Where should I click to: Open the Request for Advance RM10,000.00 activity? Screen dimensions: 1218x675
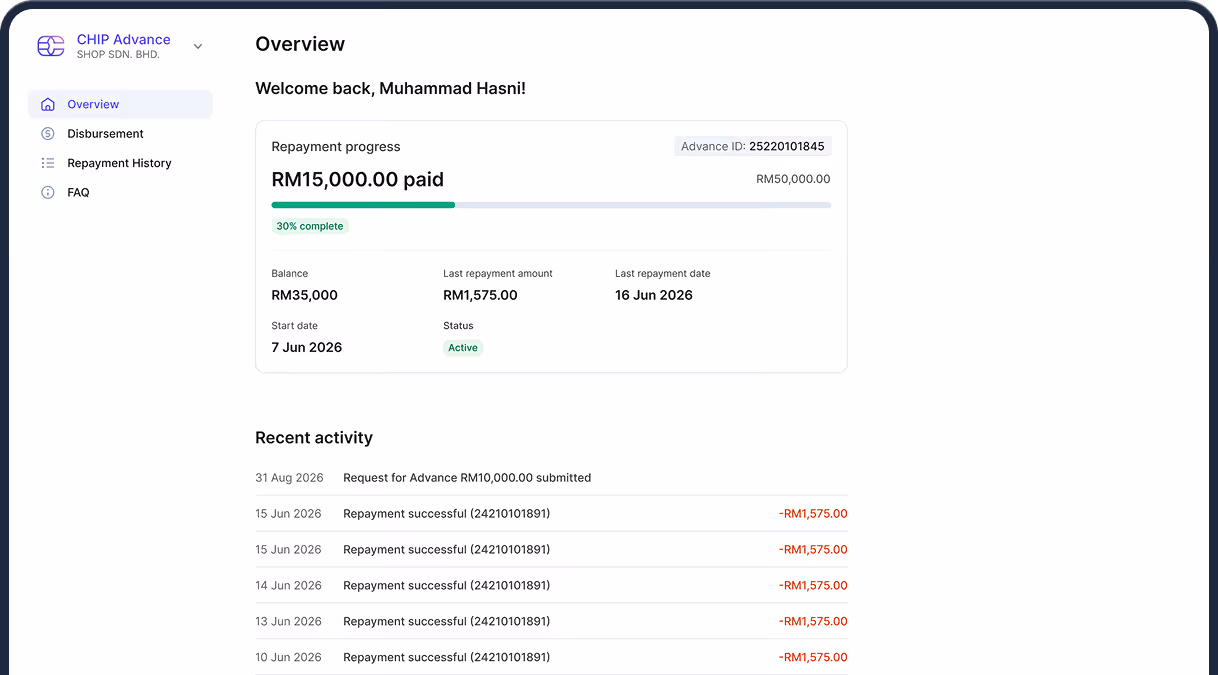(x=551, y=478)
